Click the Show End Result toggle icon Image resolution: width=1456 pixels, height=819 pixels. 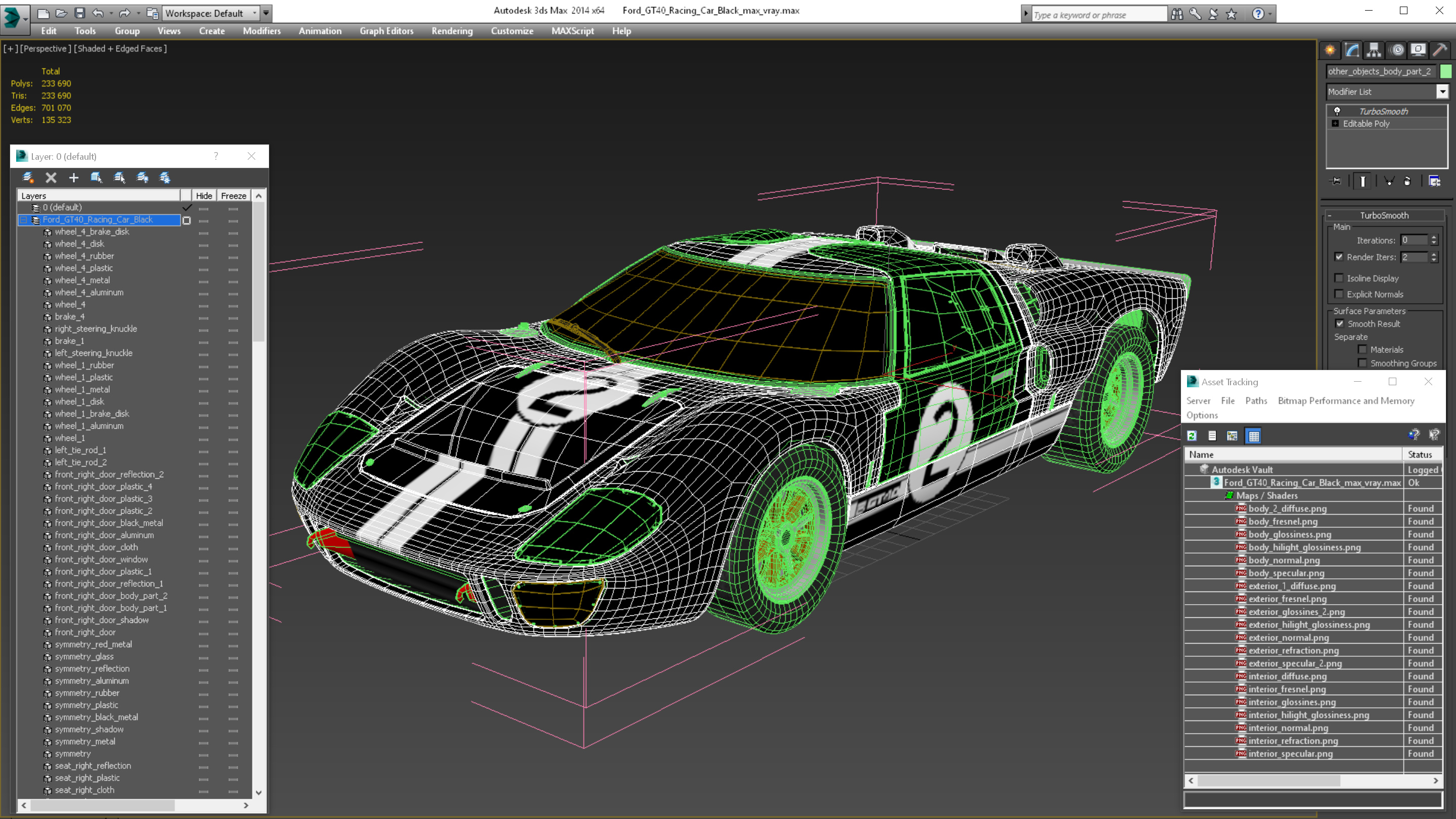tap(1363, 181)
